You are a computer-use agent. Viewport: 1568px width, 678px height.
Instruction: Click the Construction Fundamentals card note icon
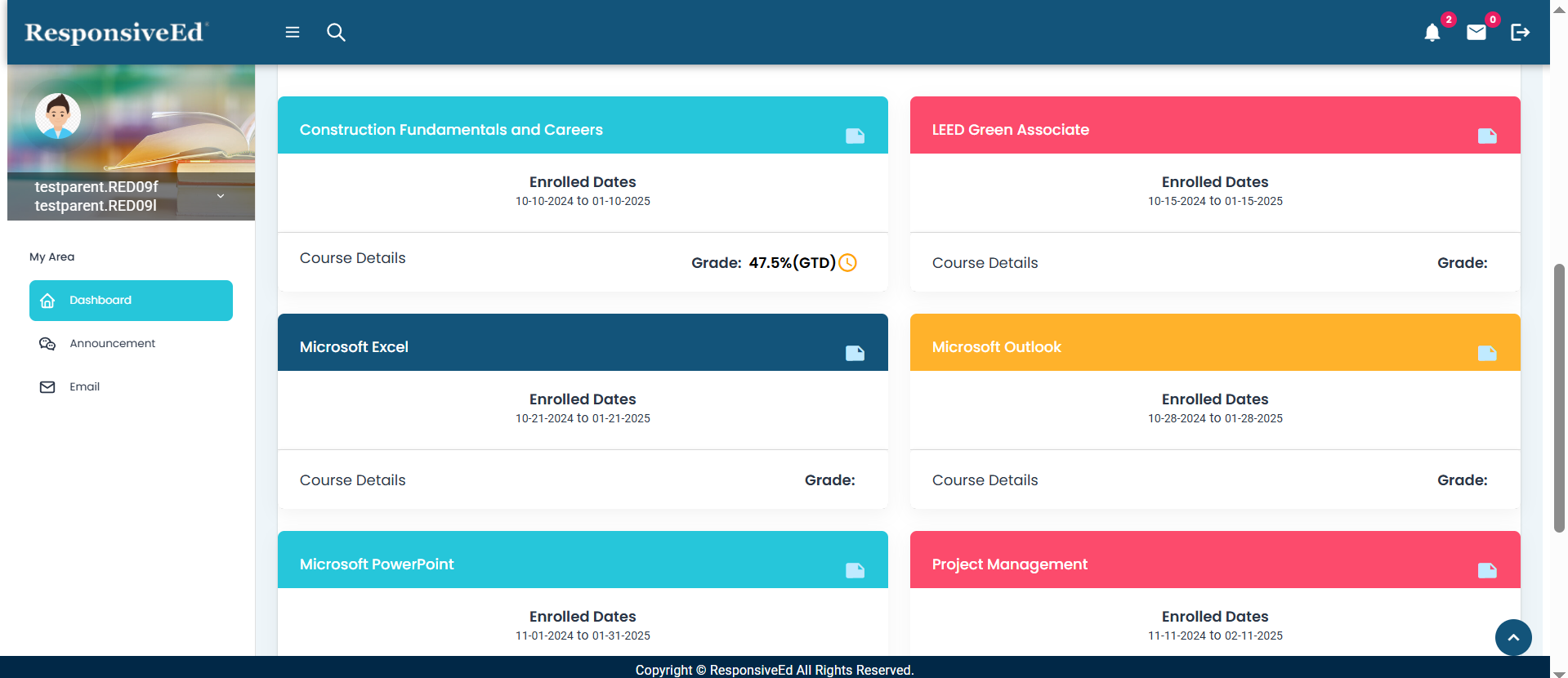[x=855, y=136]
